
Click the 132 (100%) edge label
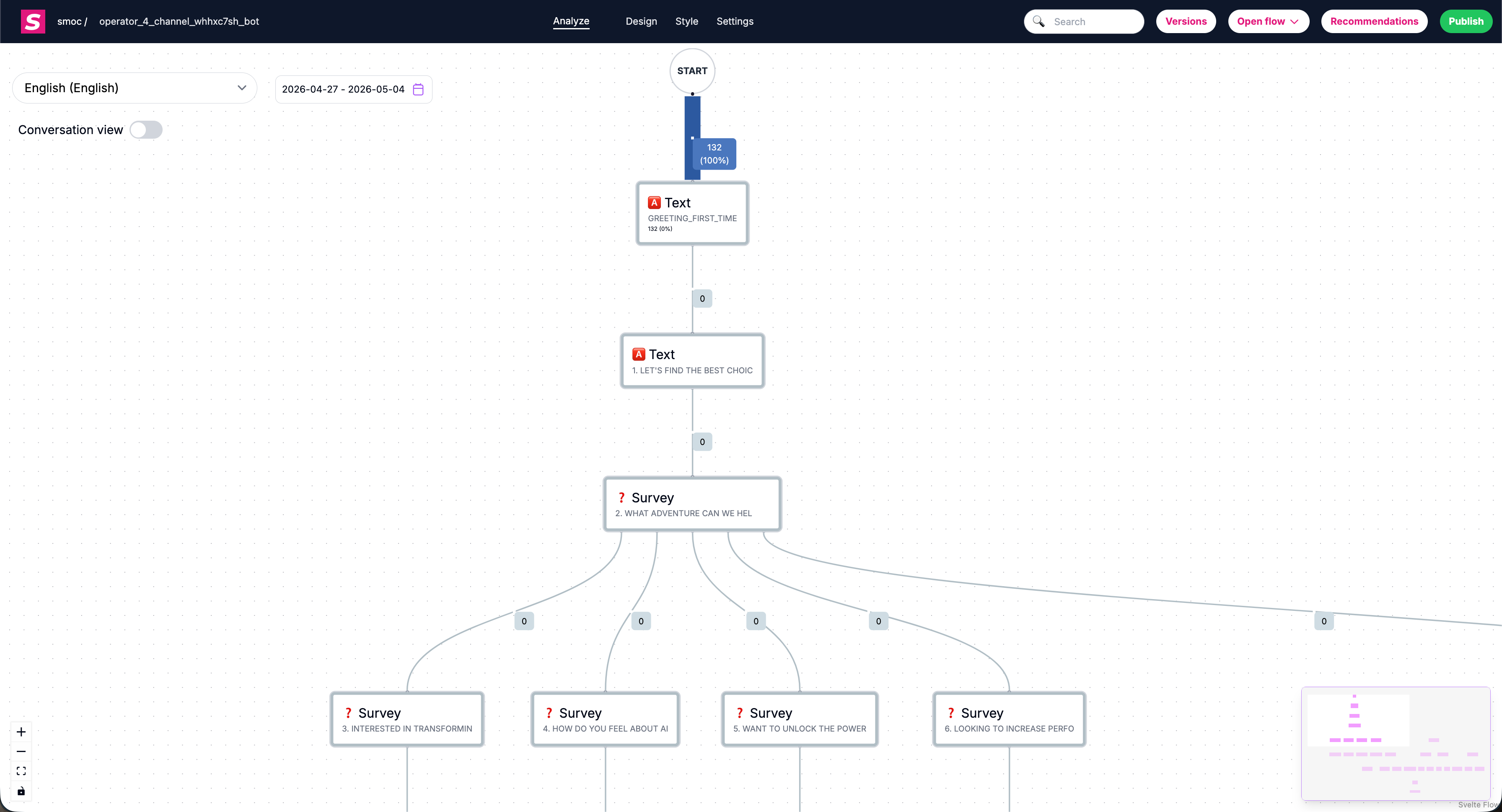click(x=714, y=154)
